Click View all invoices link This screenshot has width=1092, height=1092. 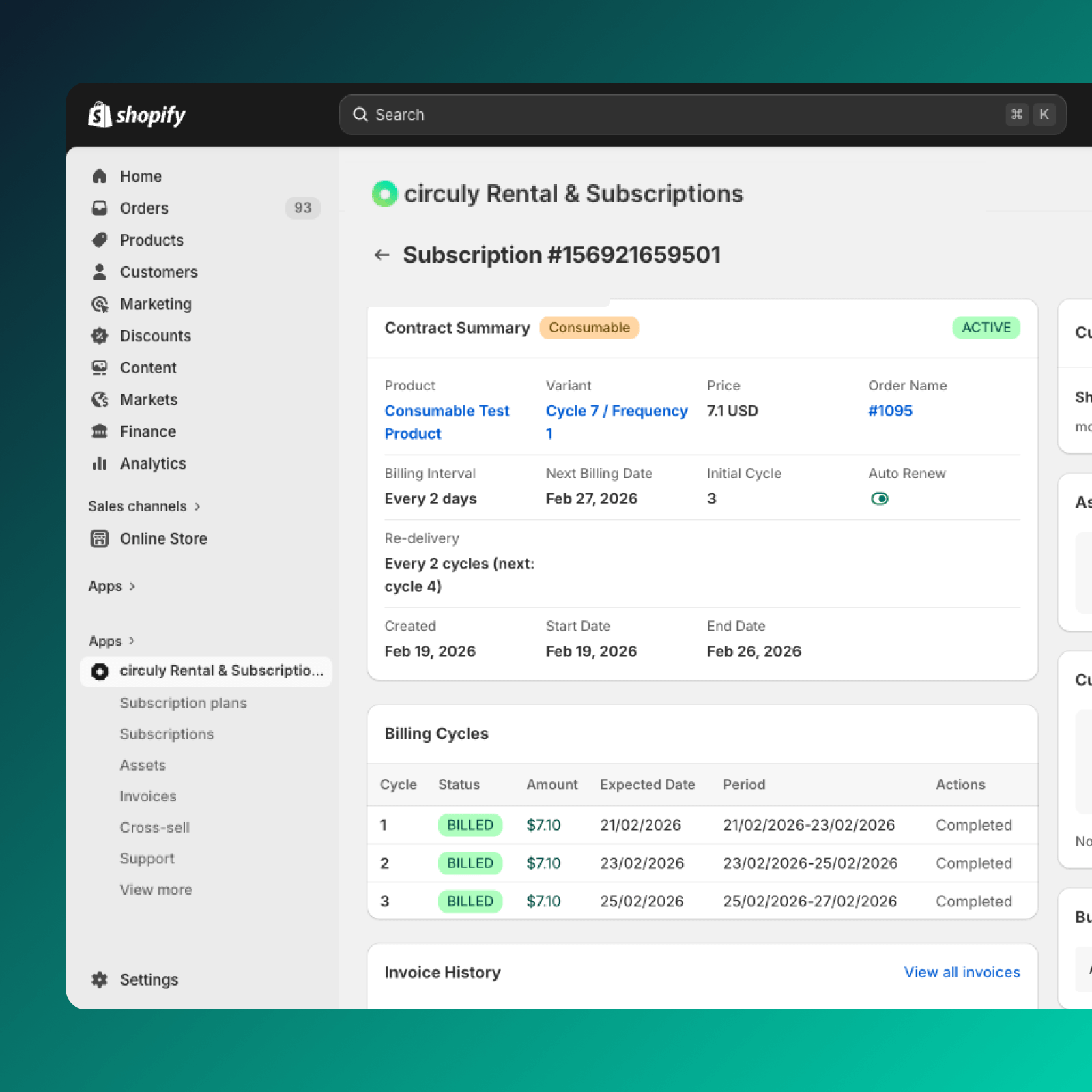tap(962, 972)
